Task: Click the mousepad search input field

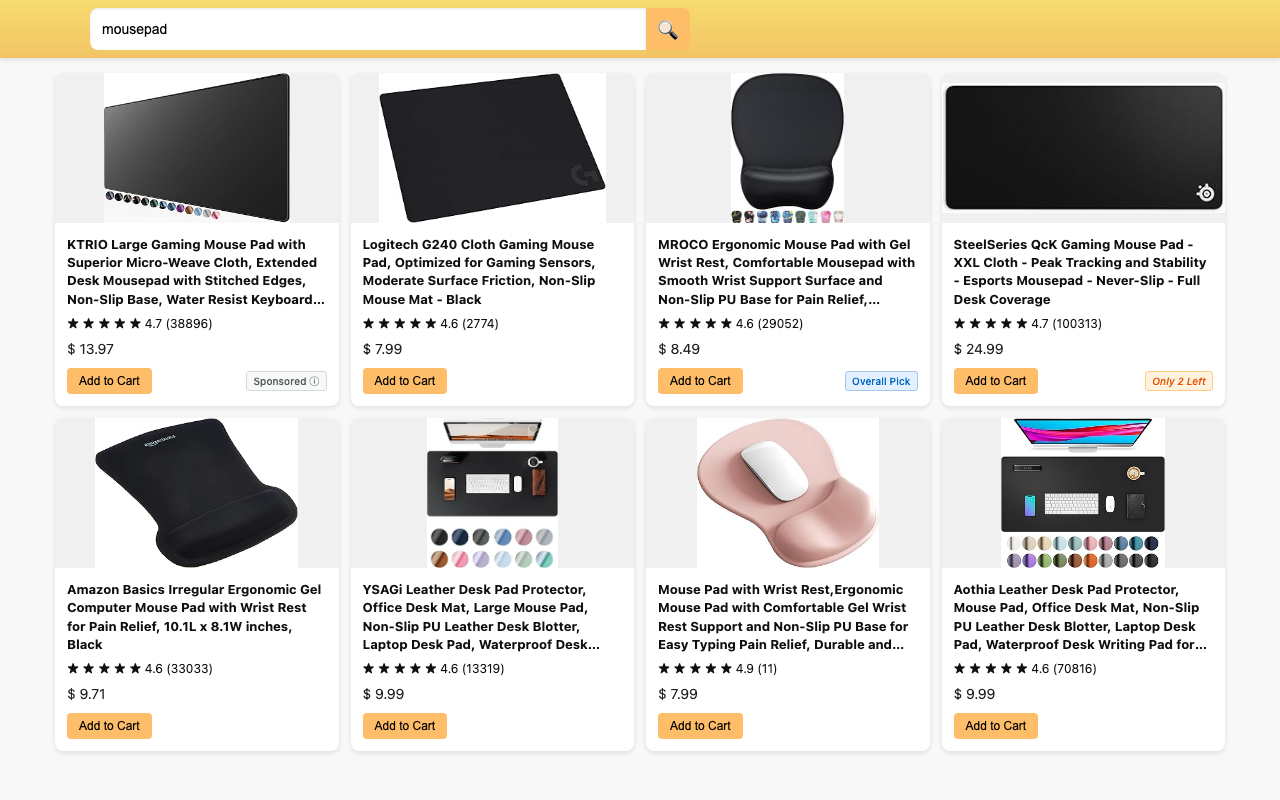Action: pos(368,29)
